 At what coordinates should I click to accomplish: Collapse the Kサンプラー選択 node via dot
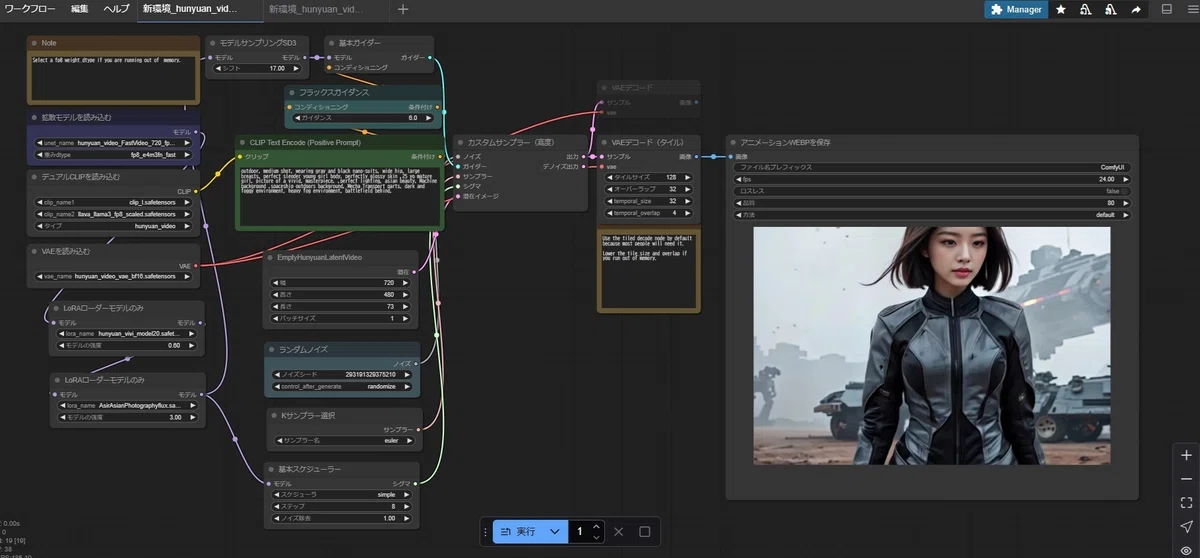tap(275, 415)
